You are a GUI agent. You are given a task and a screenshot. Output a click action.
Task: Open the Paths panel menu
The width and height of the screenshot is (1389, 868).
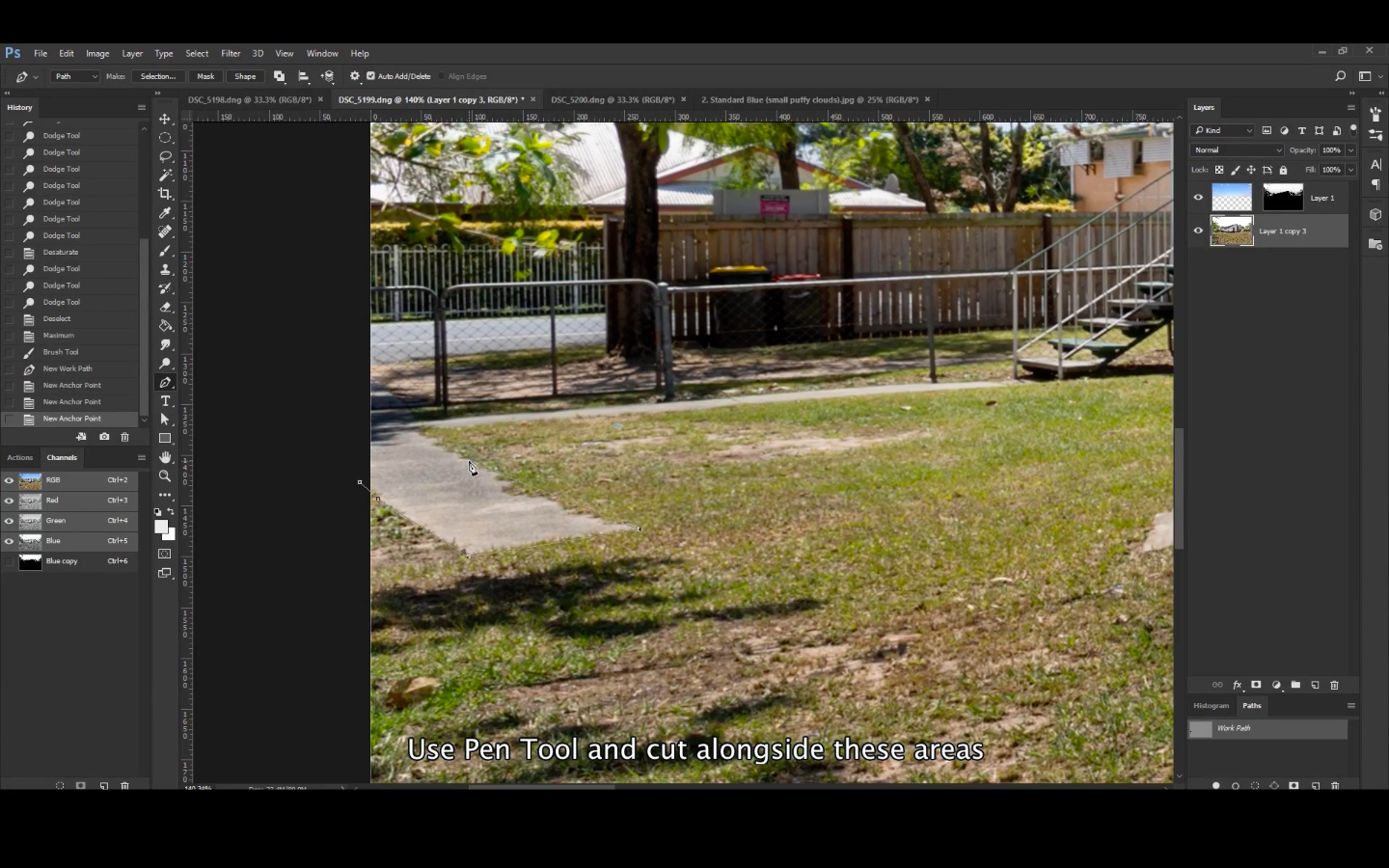[x=1350, y=705]
